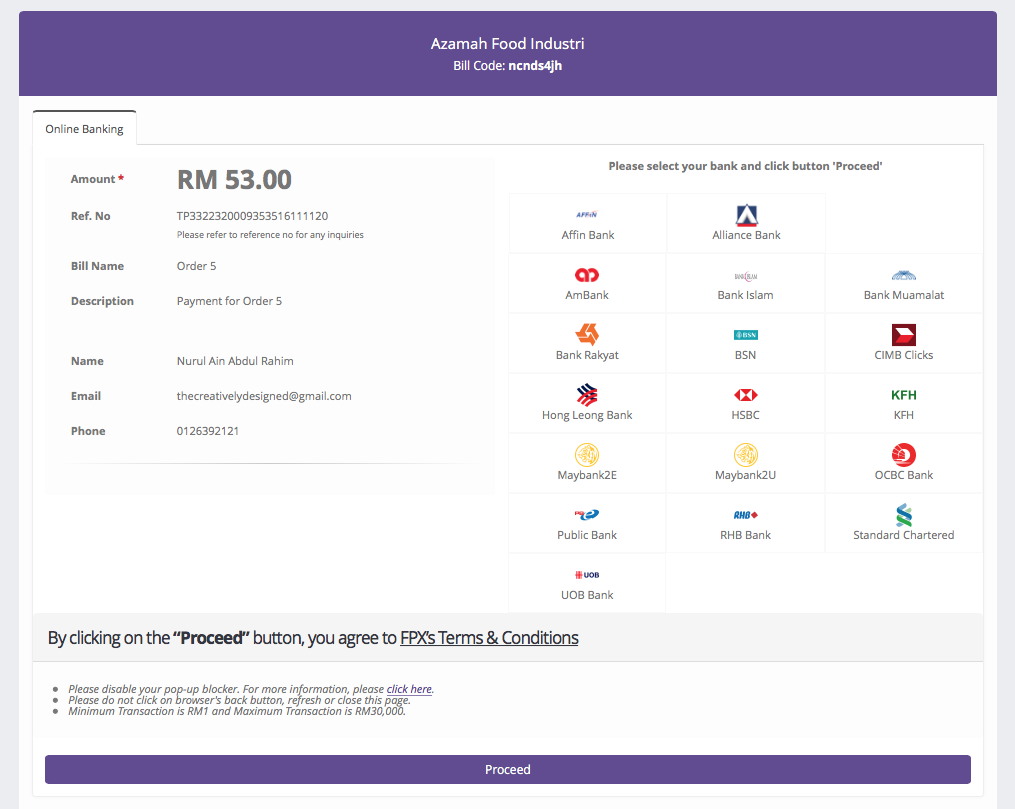The image size is (1015, 809).
Task: Click the name Nurul Ain Abdul Rahim
Action: 235,361
